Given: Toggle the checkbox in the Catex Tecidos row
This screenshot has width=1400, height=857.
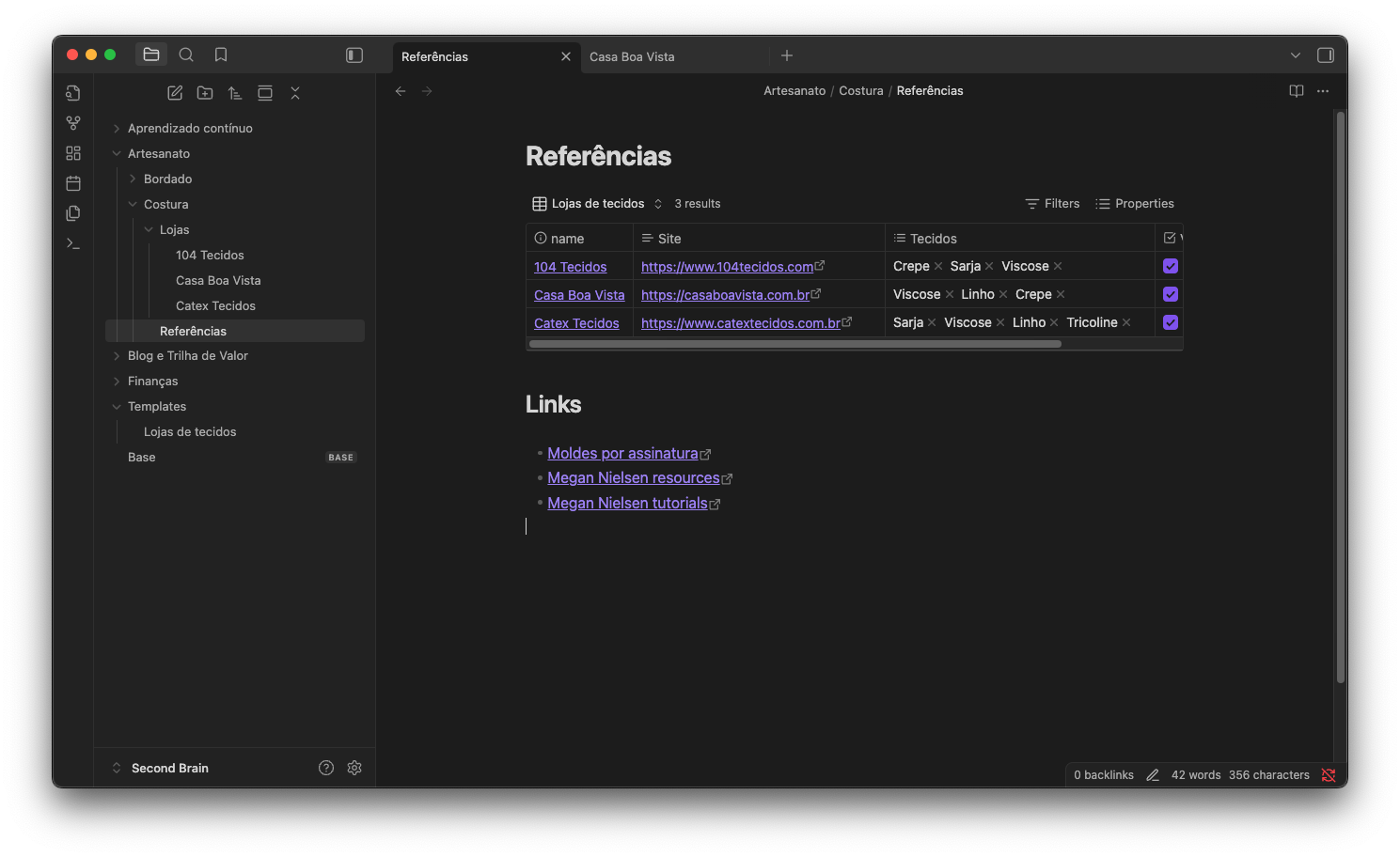Looking at the screenshot, I should pos(1171,322).
